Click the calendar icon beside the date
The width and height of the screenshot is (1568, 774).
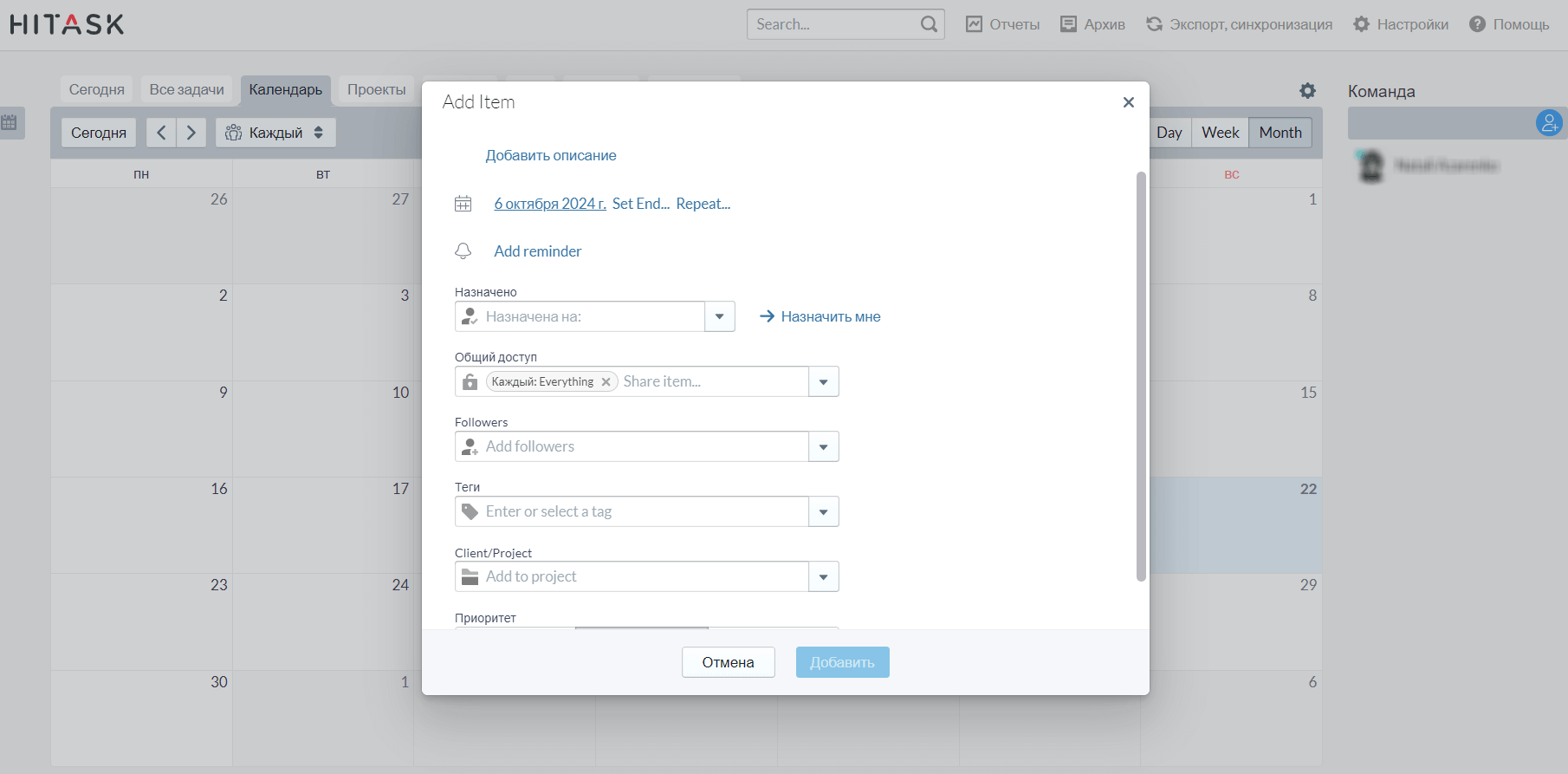coord(463,204)
